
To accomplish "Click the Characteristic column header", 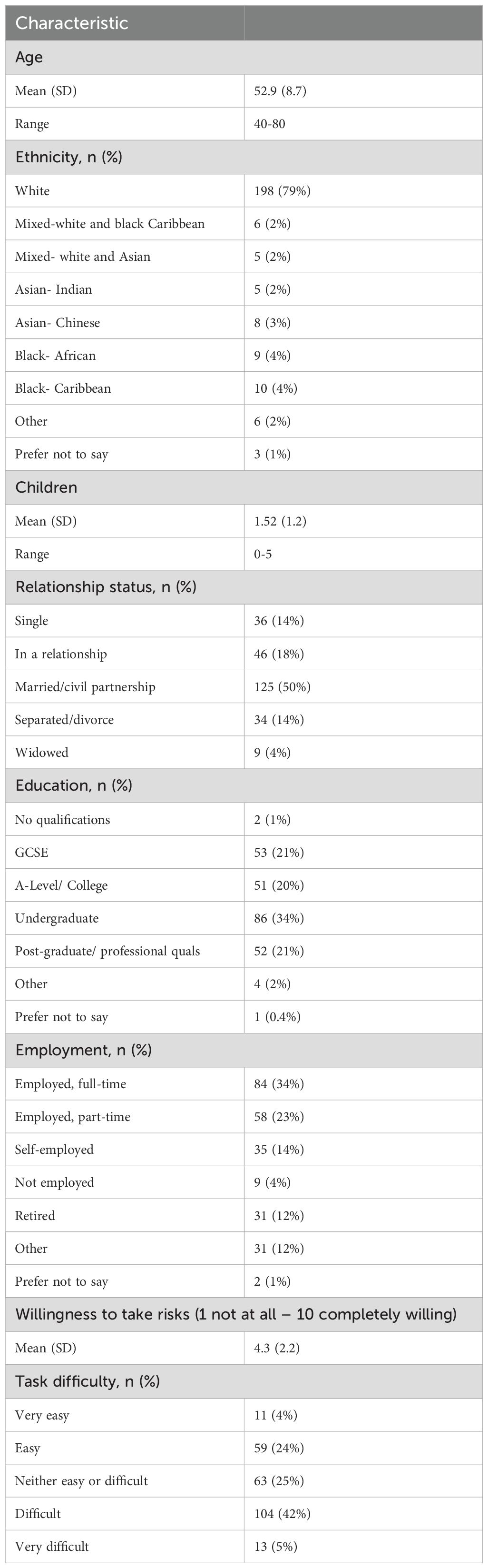I will (x=72, y=23).
